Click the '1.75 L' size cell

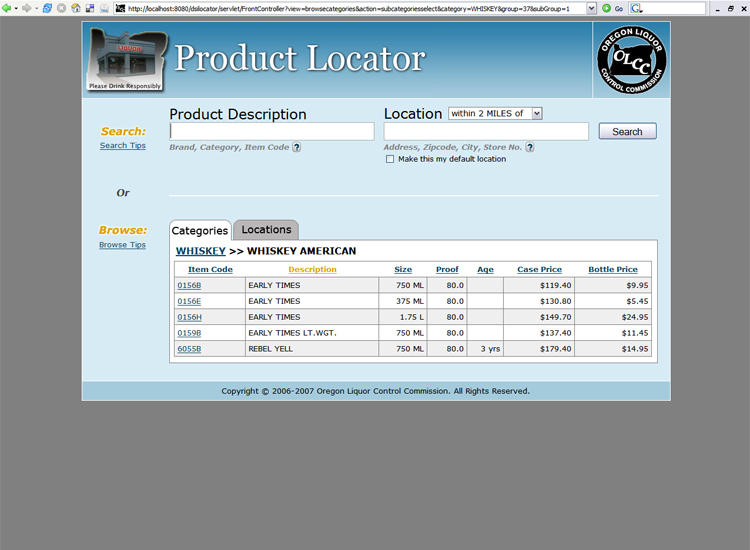403,317
